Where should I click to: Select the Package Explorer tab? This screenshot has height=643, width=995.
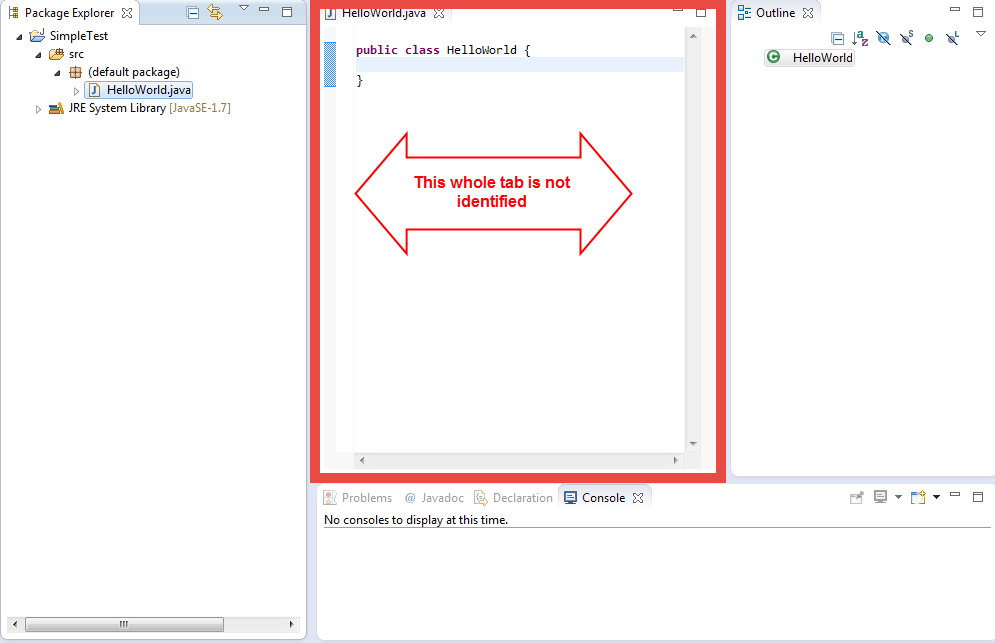[69, 13]
